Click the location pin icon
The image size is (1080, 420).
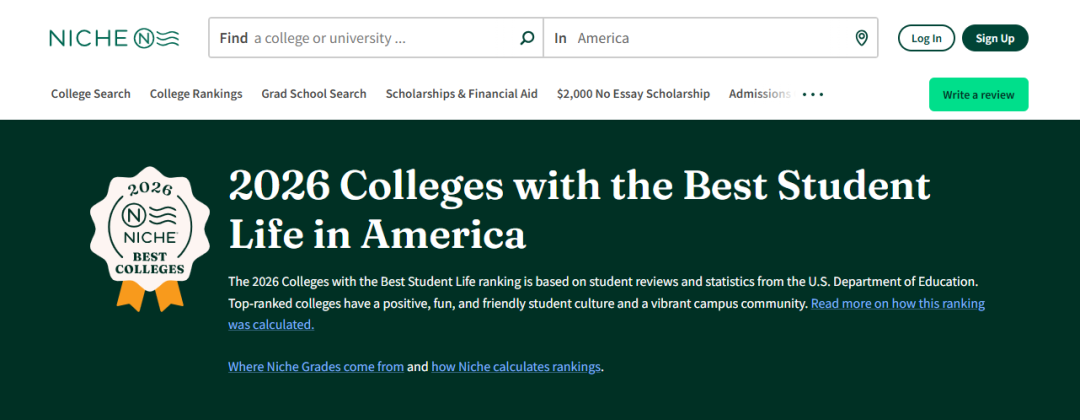(x=861, y=38)
